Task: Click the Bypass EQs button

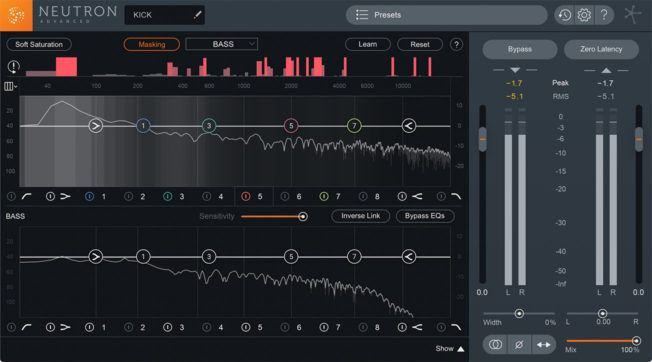Action: click(425, 216)
